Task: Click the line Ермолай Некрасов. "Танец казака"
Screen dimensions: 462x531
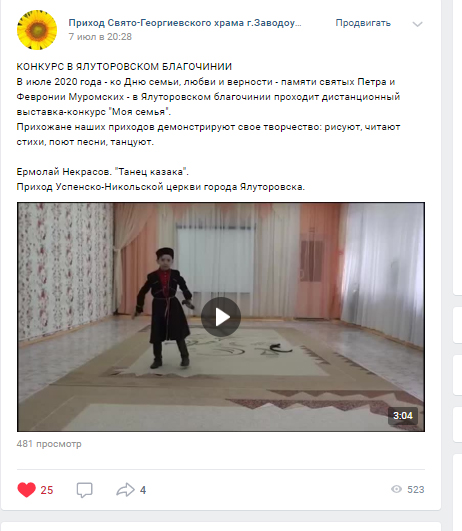Action: (103, 172)
